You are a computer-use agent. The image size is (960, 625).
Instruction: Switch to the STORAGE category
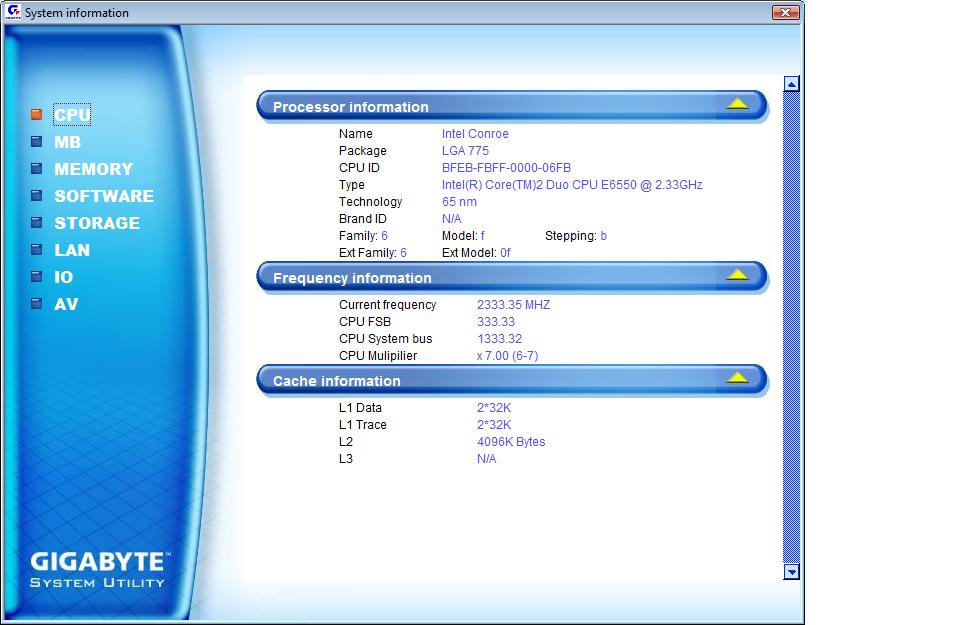[x=97, y=224]
